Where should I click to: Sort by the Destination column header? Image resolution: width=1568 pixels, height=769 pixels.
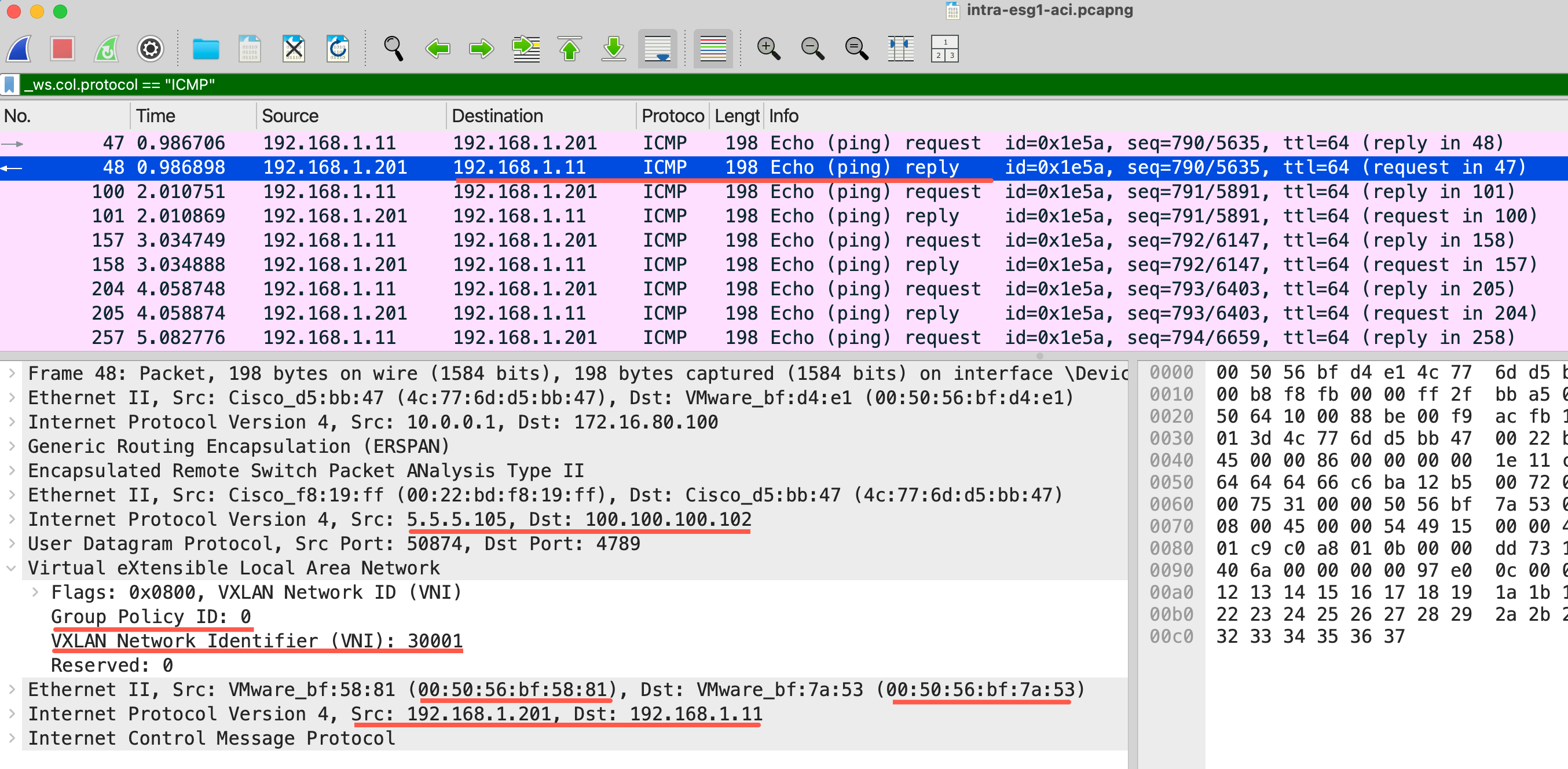(x=541, y=116)
